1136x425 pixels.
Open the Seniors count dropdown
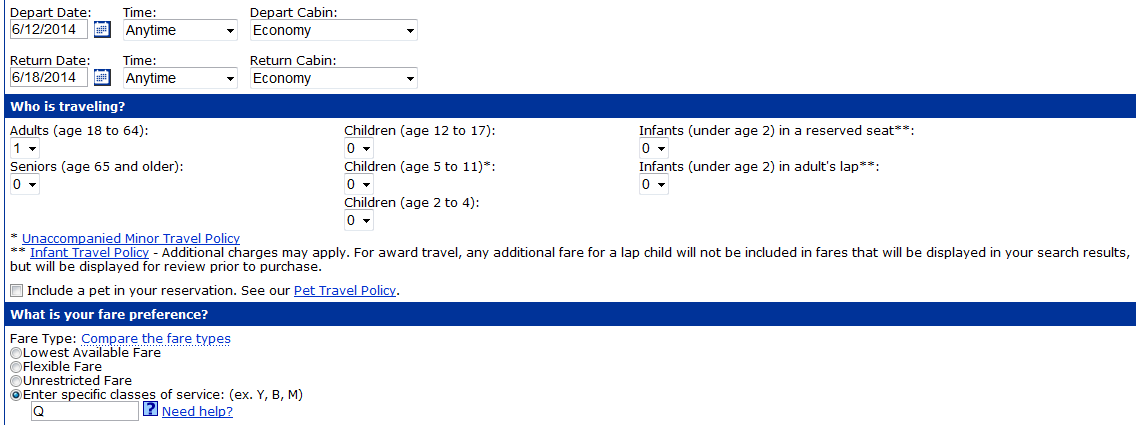(x=24, y=184)
